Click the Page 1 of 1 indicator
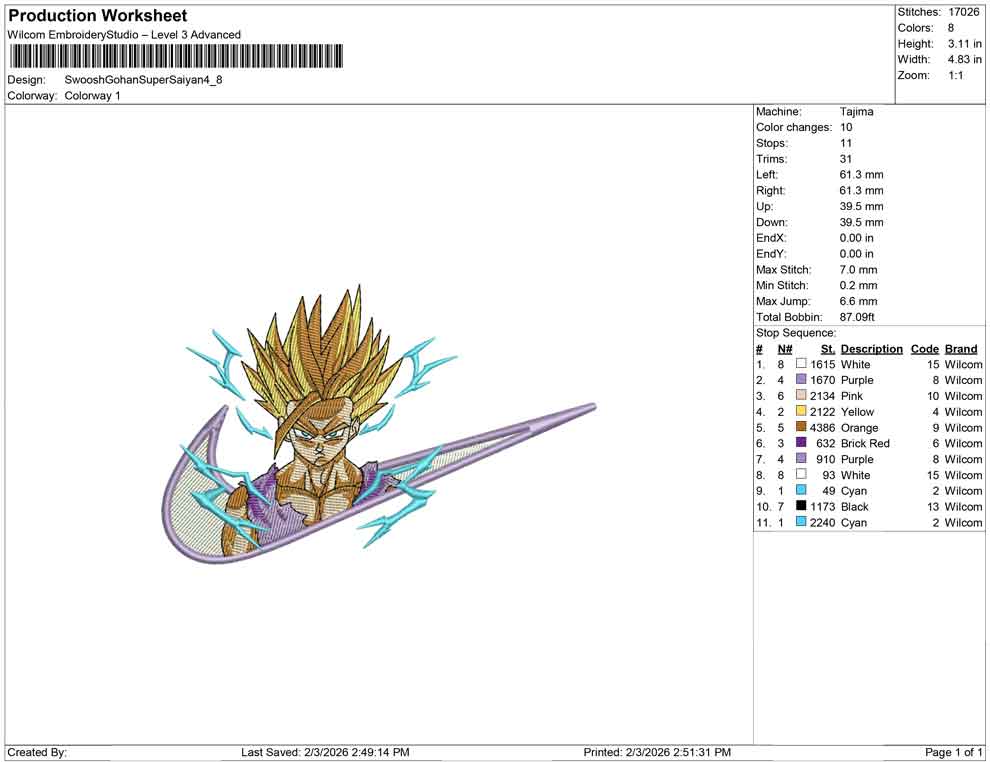990x762 pixels. click(953, 752)
